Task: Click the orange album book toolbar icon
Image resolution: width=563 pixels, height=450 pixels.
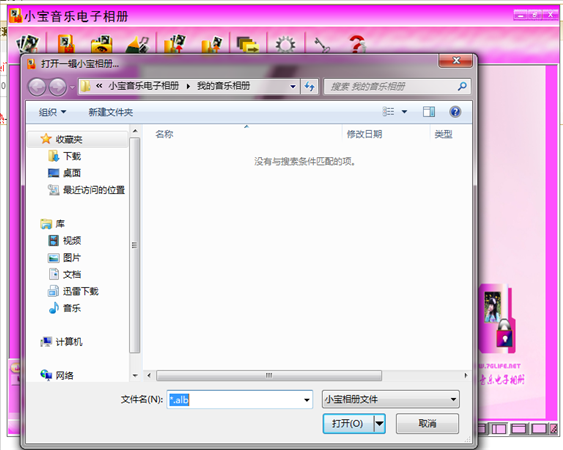Action: 66,43
